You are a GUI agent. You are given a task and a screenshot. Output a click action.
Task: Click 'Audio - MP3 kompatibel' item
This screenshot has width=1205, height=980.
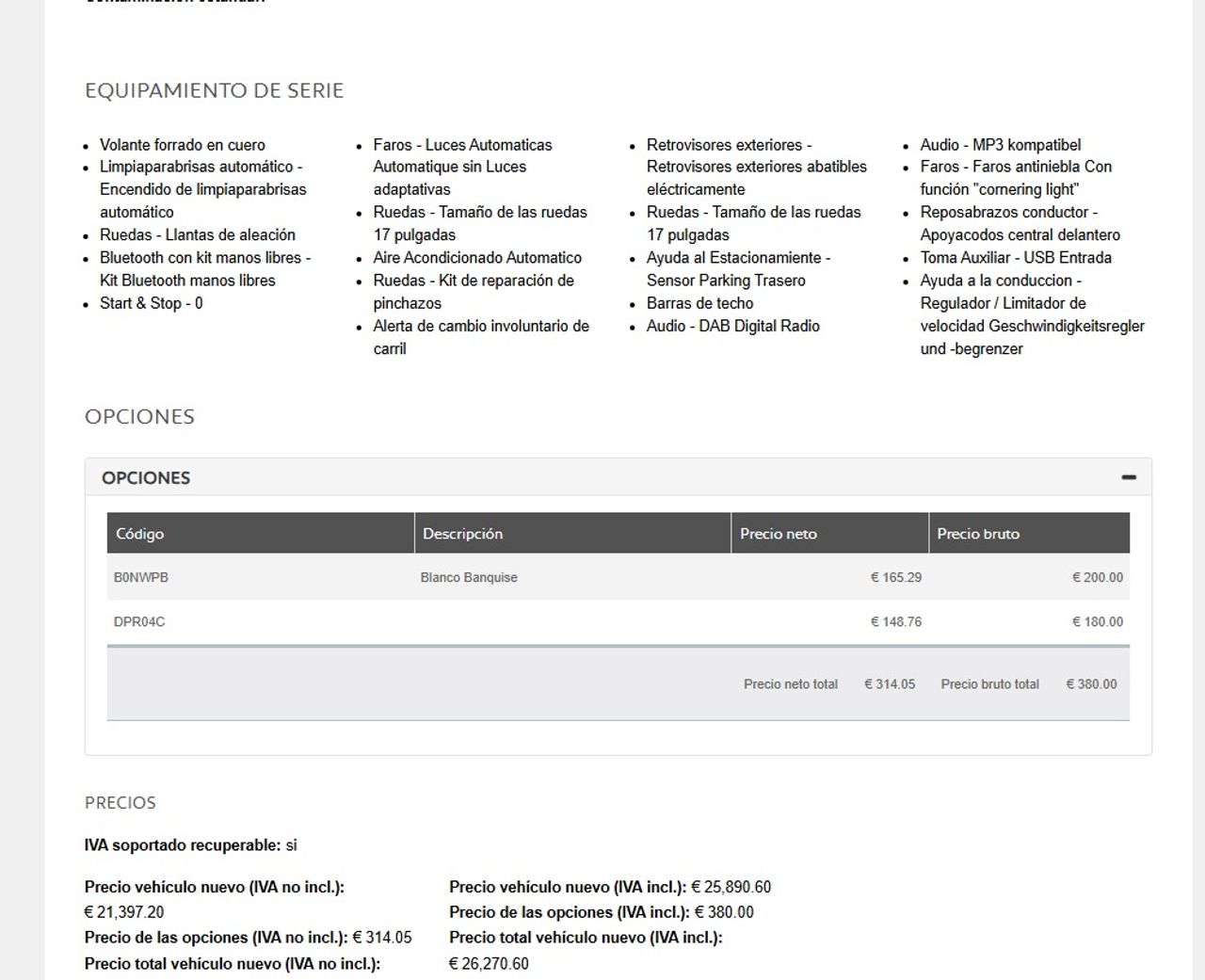tap(1001, 145)
